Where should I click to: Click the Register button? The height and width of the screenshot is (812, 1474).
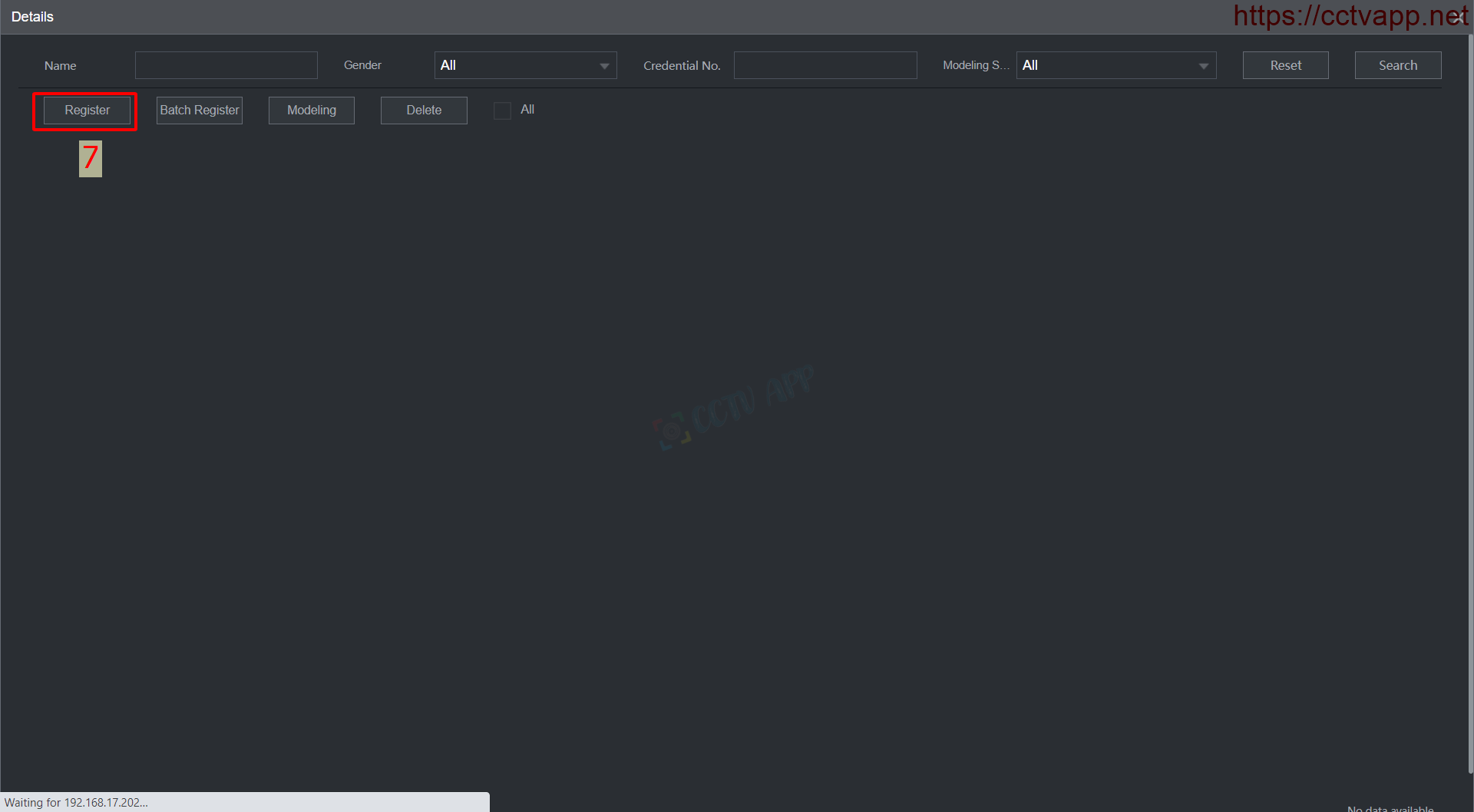point(87,111)
